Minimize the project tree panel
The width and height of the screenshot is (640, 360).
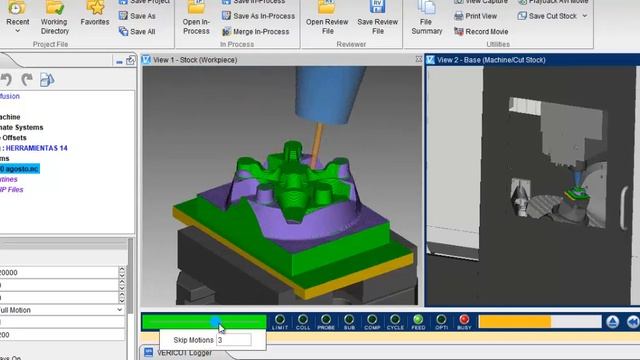(x=119, y=62)
